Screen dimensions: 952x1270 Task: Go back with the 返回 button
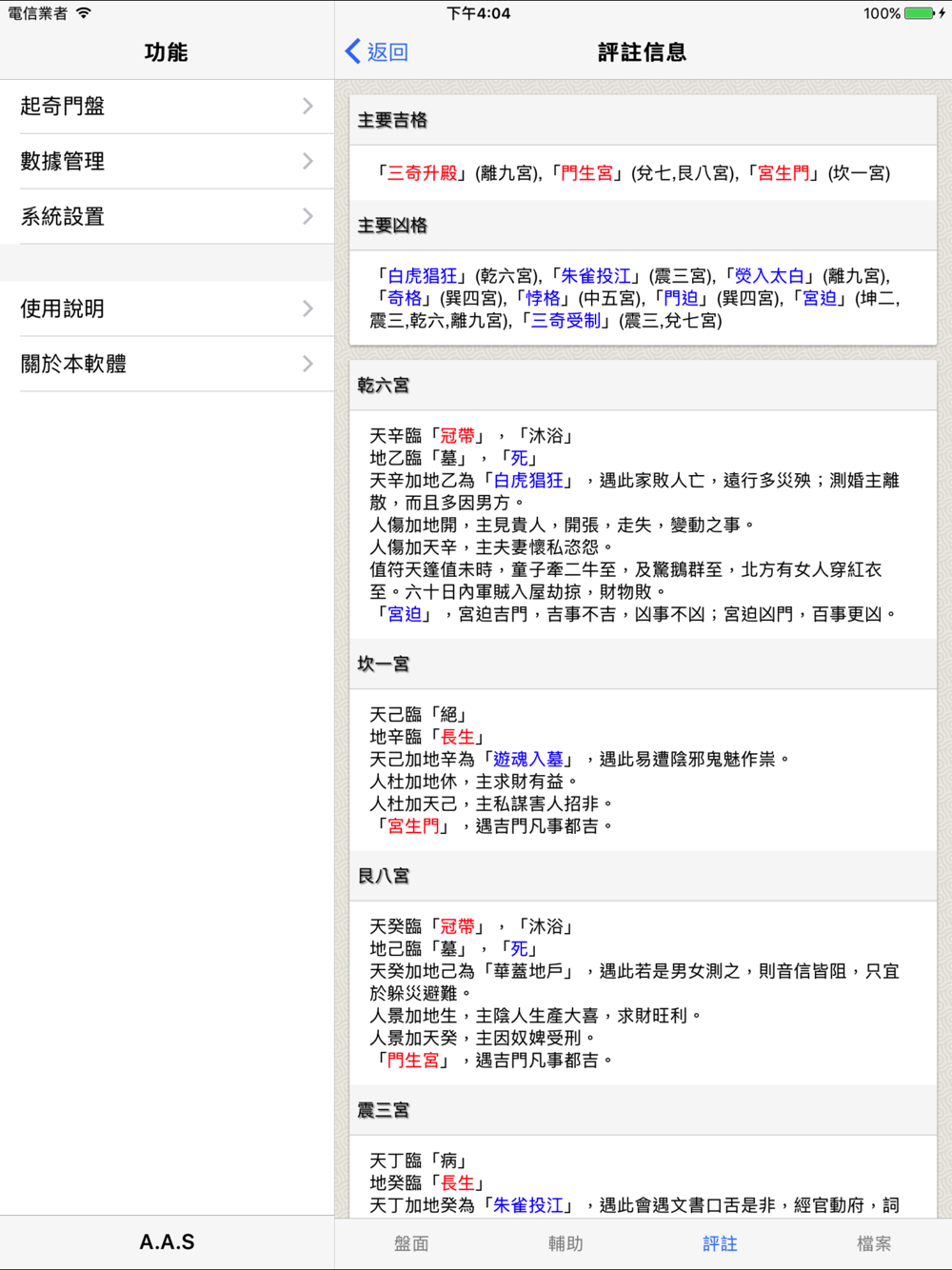[377, 52]
